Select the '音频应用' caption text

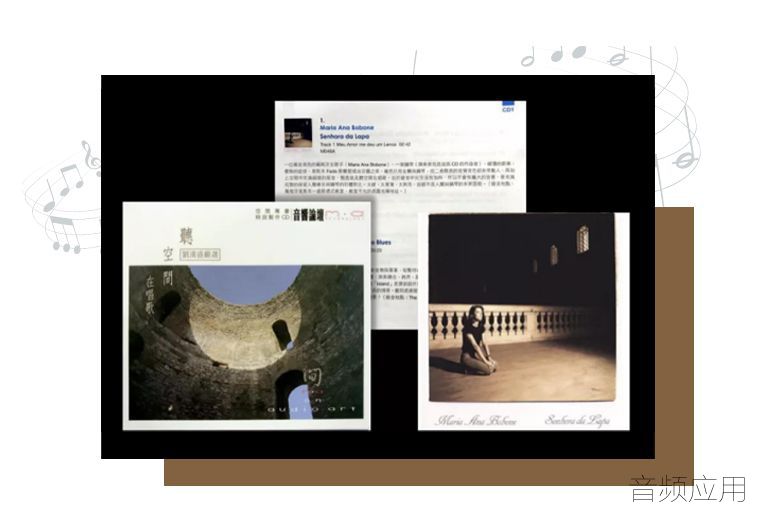[689, 489]
